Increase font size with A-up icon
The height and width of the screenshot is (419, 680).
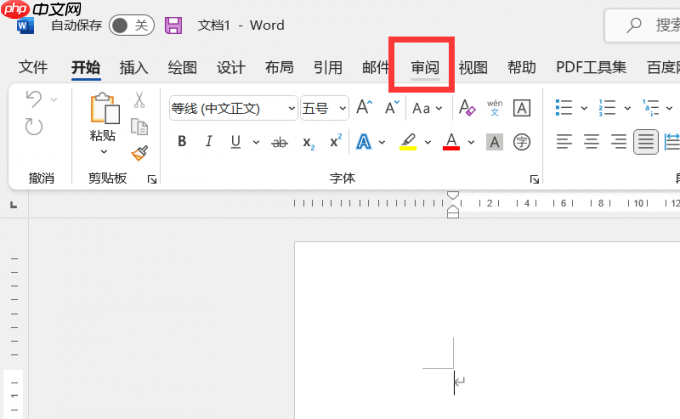click(x=364, y=107)
